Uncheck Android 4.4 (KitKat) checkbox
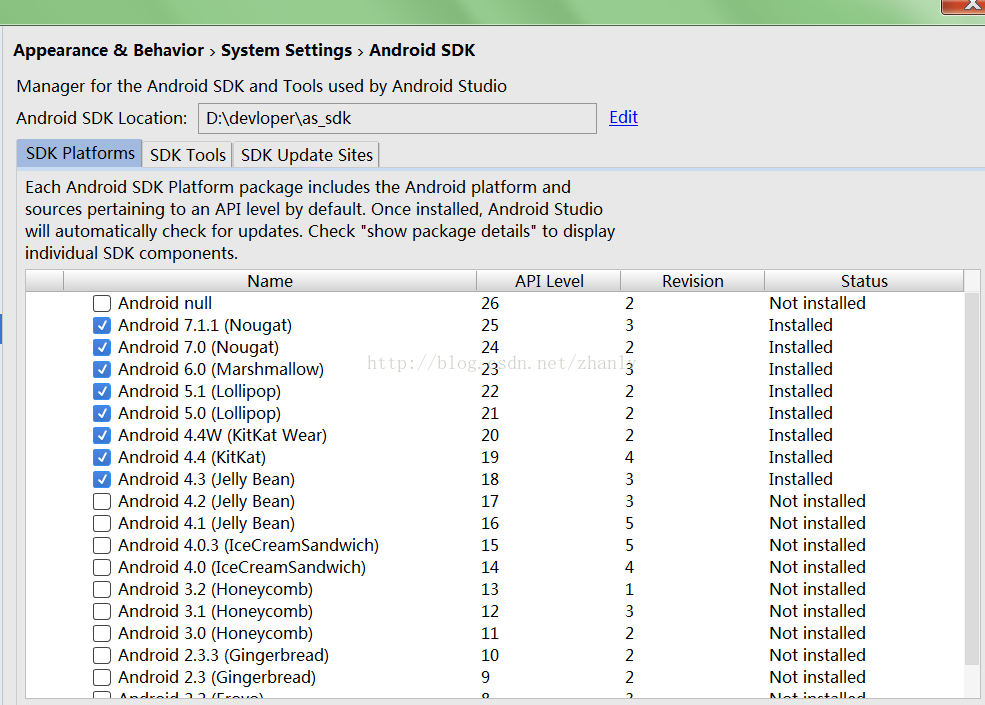 tap(102, 457)
